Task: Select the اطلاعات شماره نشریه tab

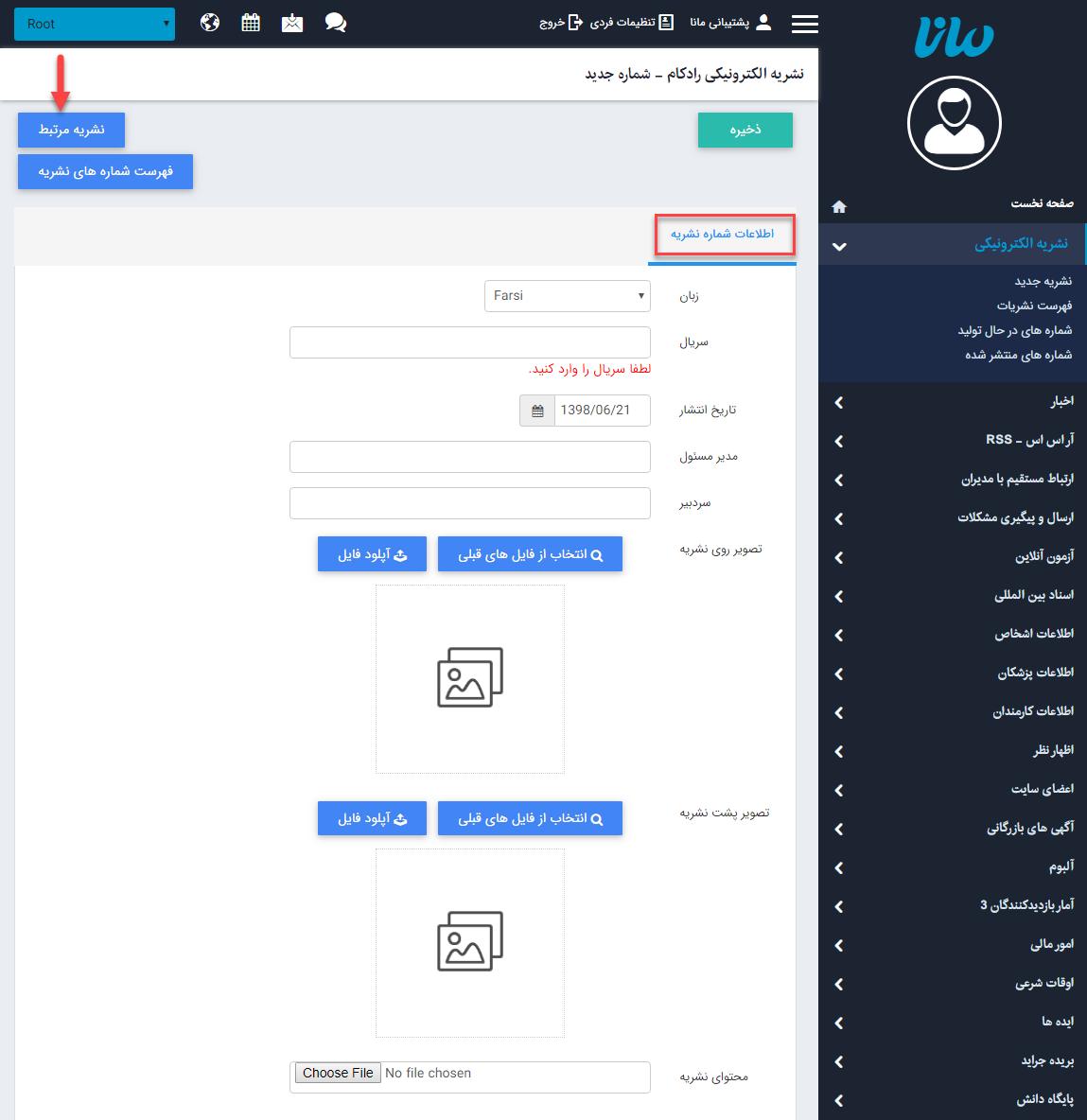Action: click(724, 235)
